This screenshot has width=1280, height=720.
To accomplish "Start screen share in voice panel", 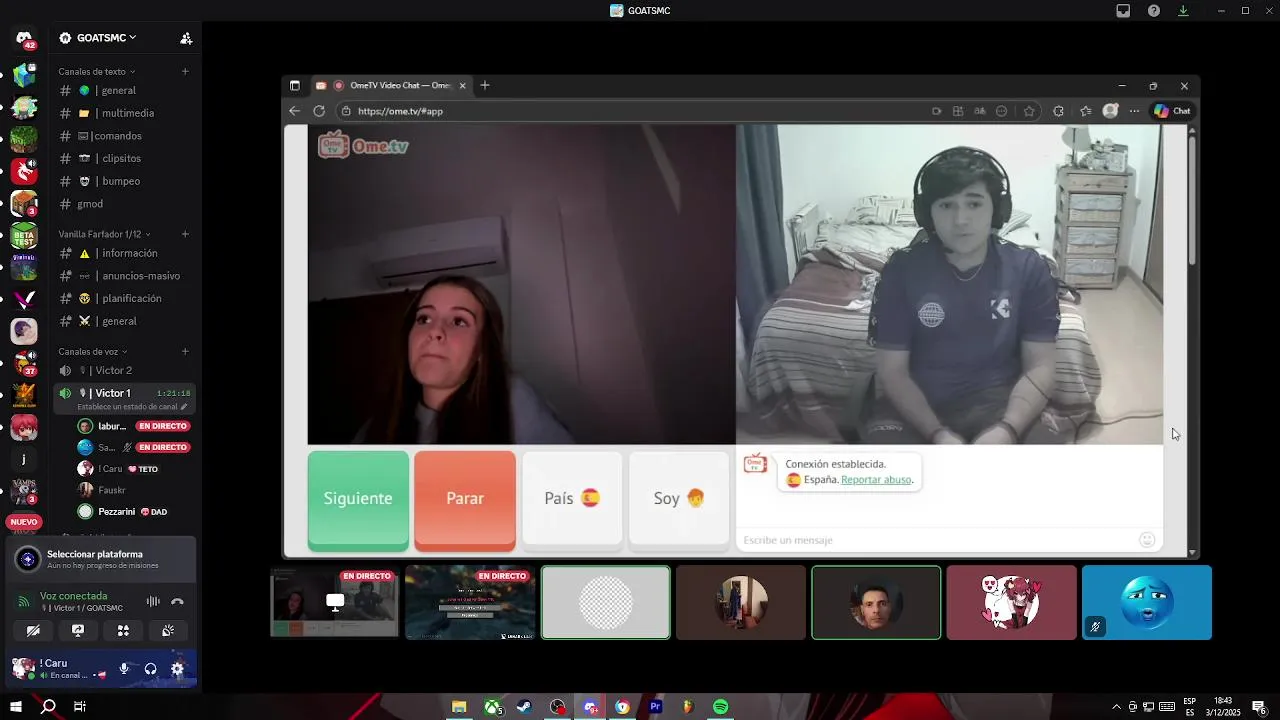I will [x=78, y=630].
